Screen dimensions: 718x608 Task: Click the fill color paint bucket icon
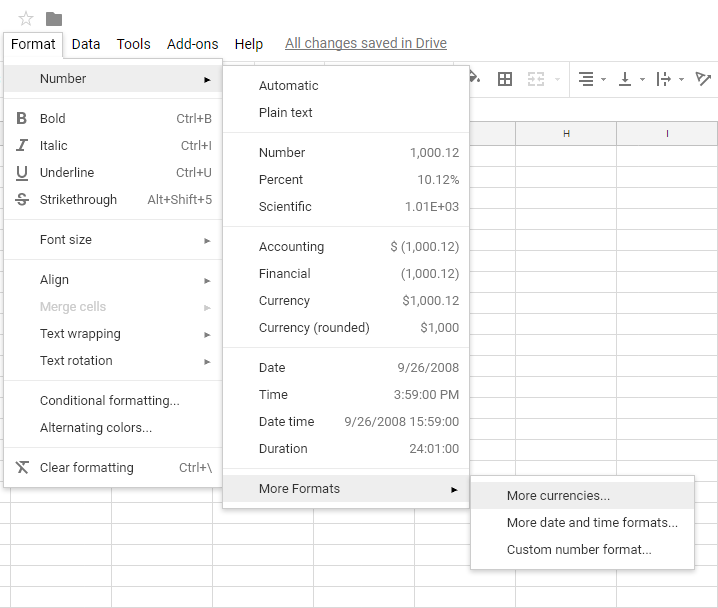474,79
